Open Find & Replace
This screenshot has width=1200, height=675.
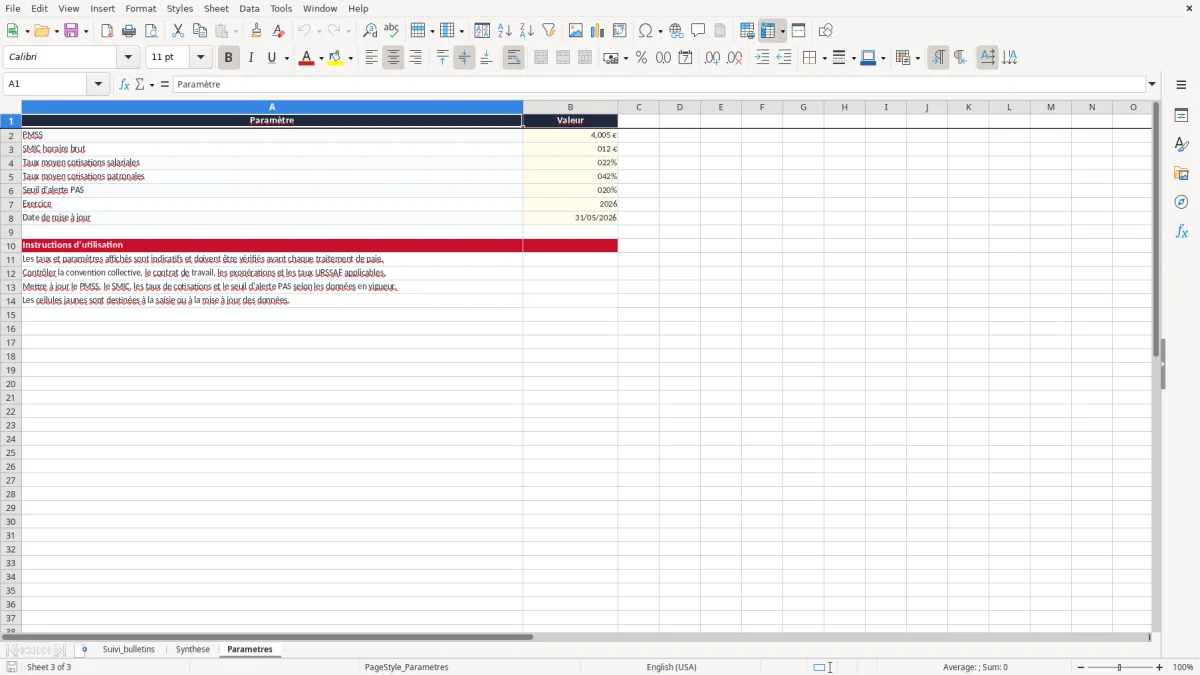[x=370, y=31]
